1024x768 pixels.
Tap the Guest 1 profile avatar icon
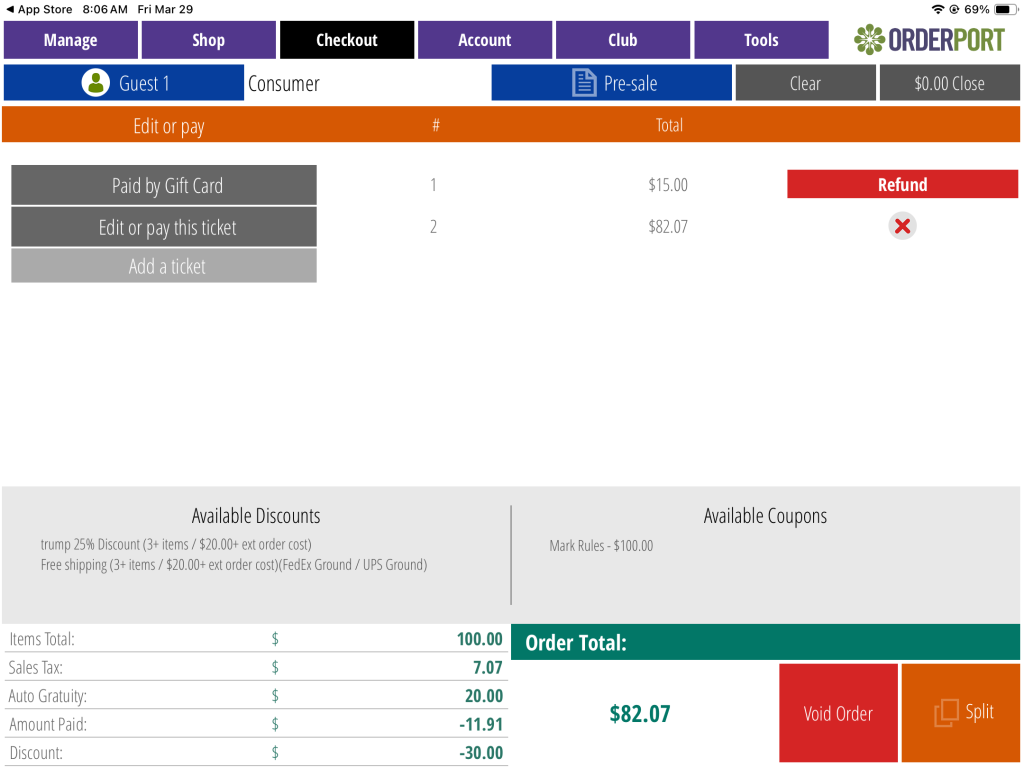[96, 83]
